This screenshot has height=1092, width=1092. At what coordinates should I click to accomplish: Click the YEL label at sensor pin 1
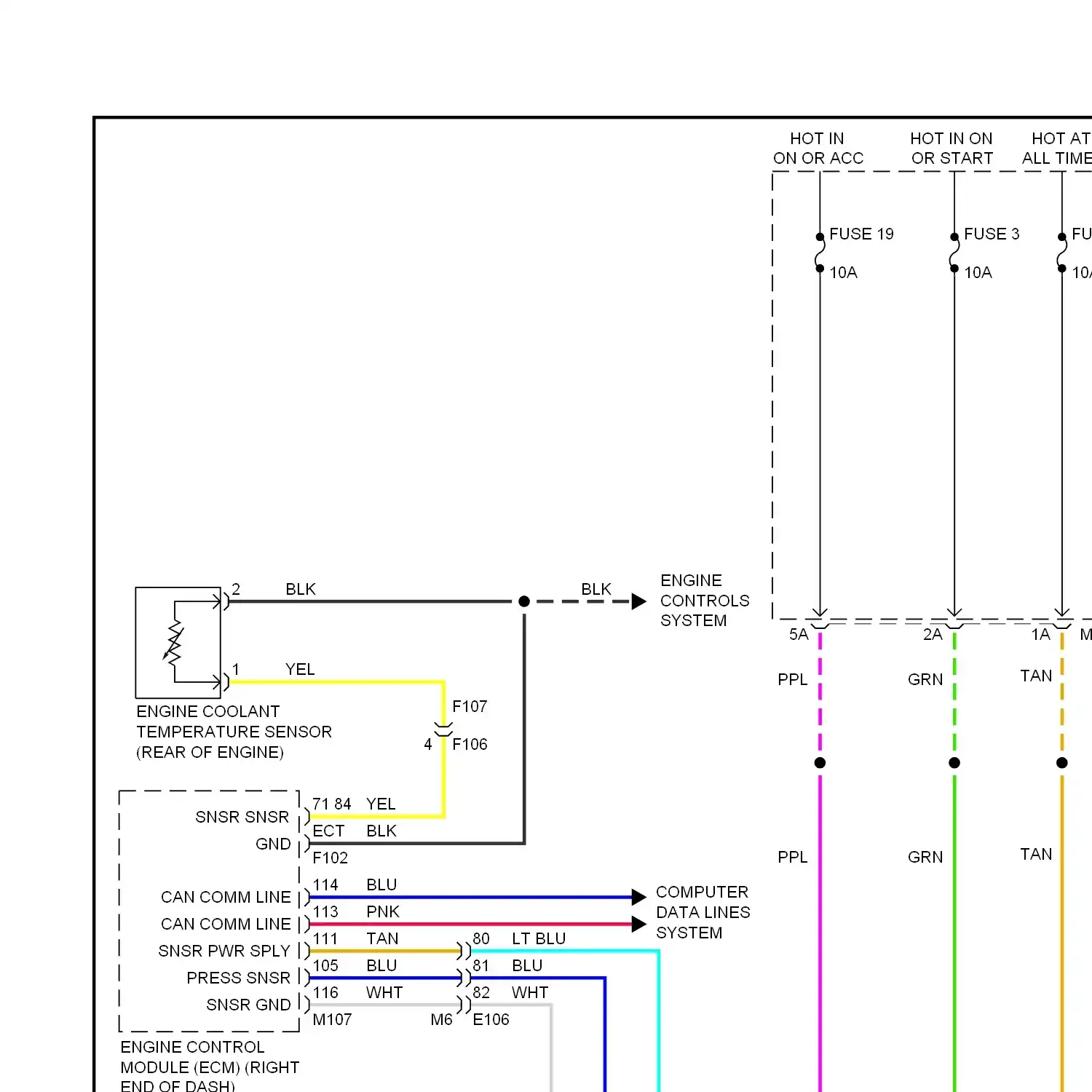point(300,669)
